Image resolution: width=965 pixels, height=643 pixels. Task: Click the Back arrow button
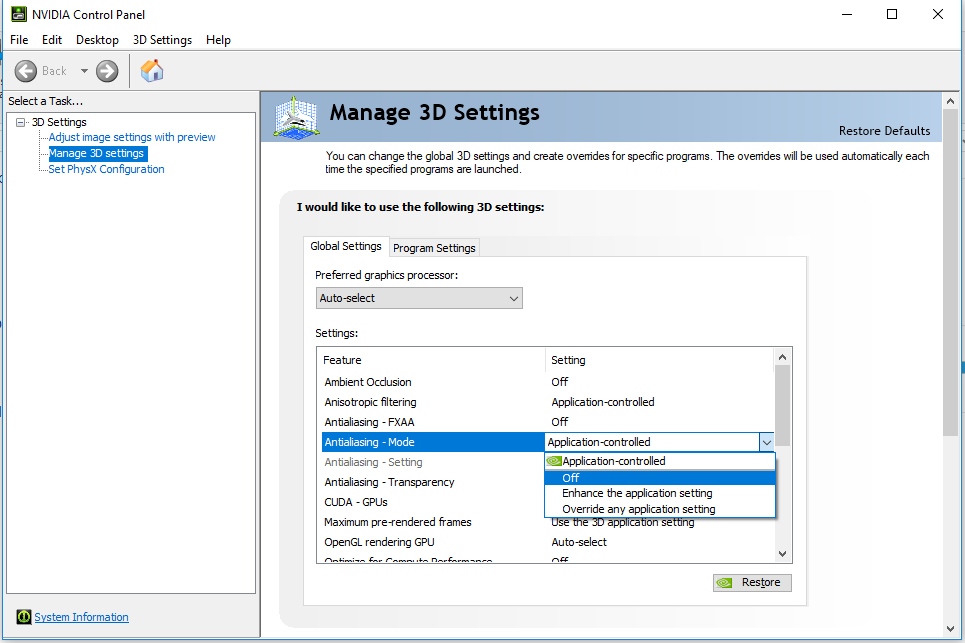[x=26, y=71]
